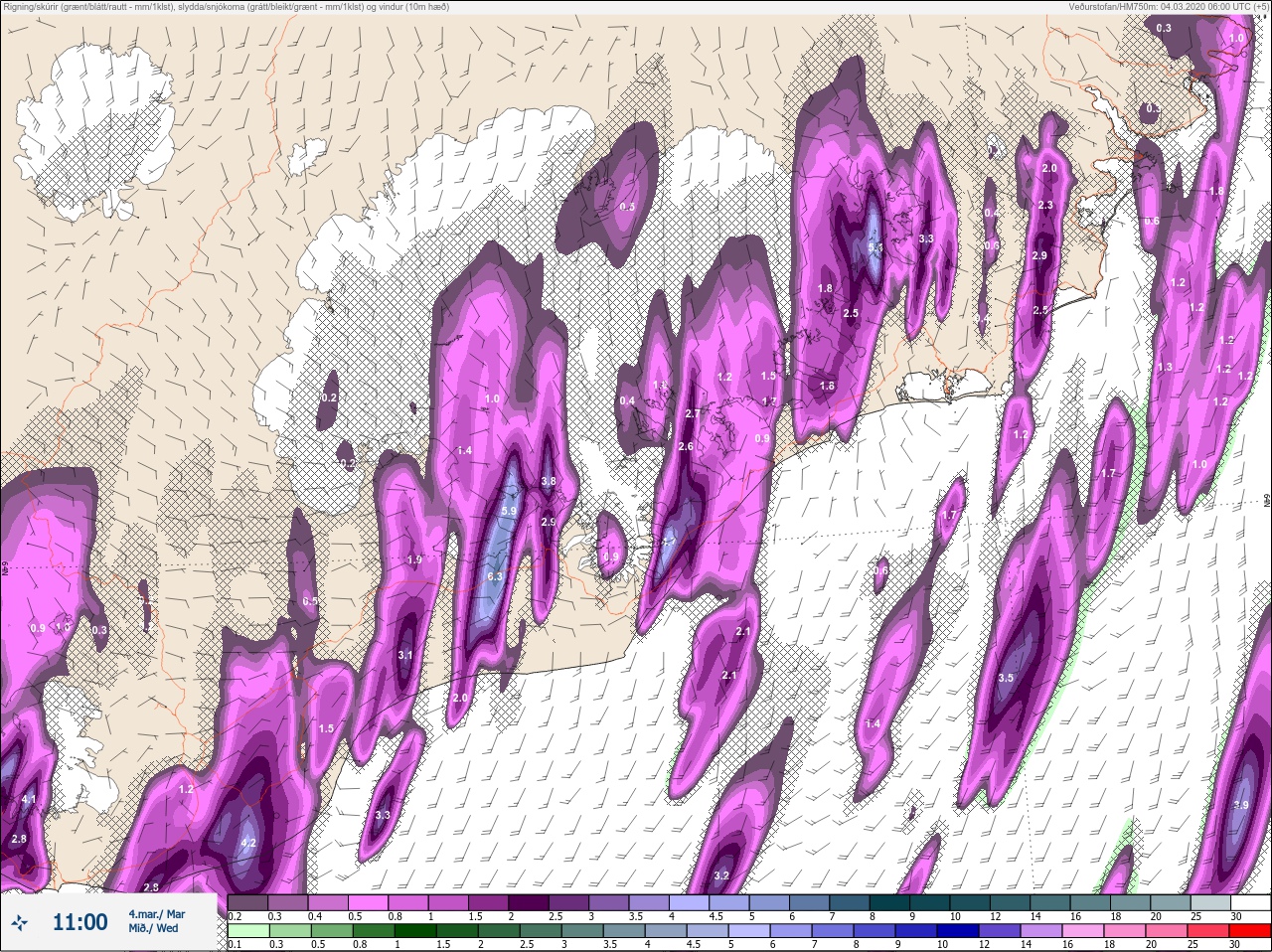
Task: Click the '5.9' precipitation value on the map
Action: 510,511
